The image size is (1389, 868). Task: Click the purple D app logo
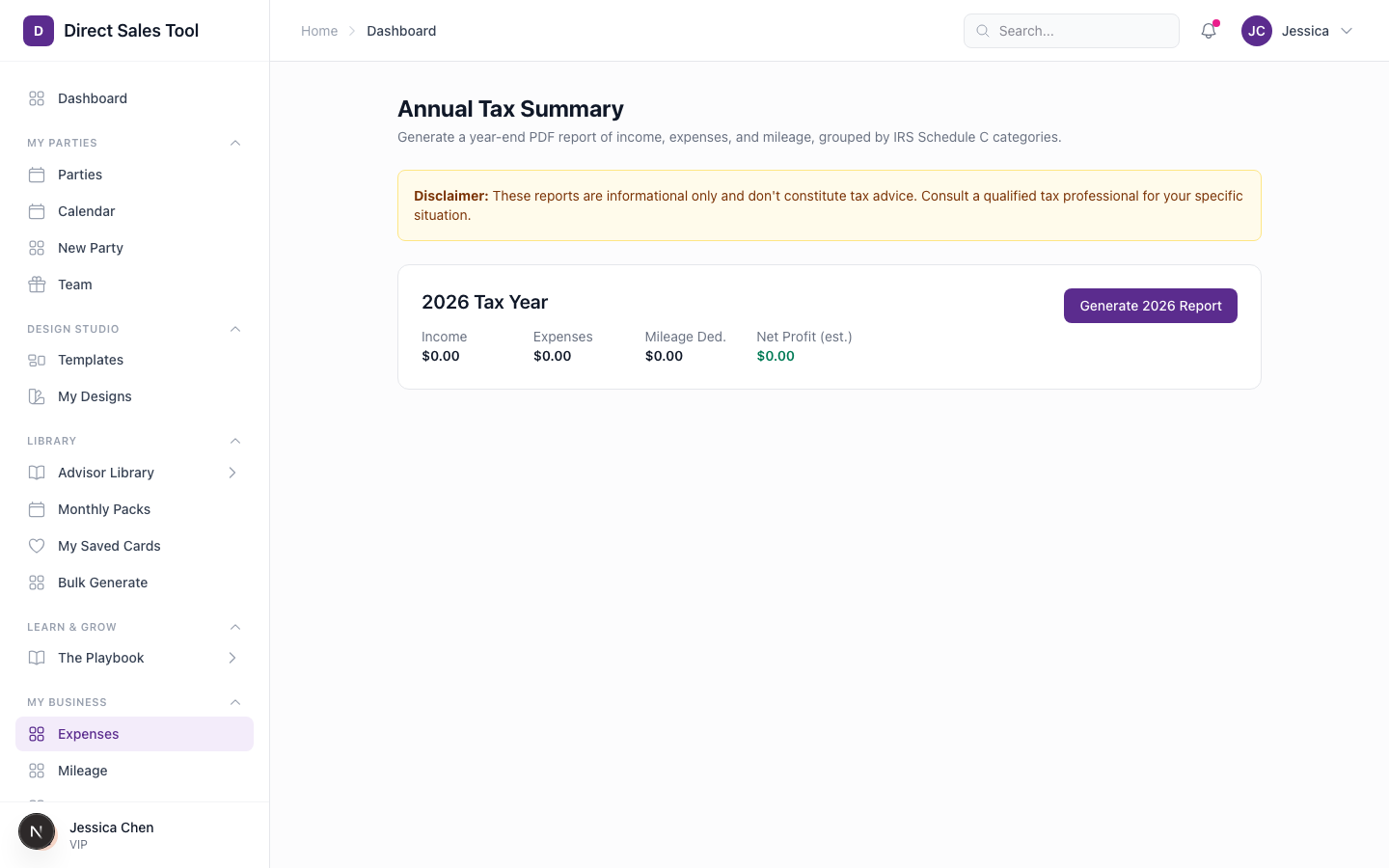click(39, 31)
